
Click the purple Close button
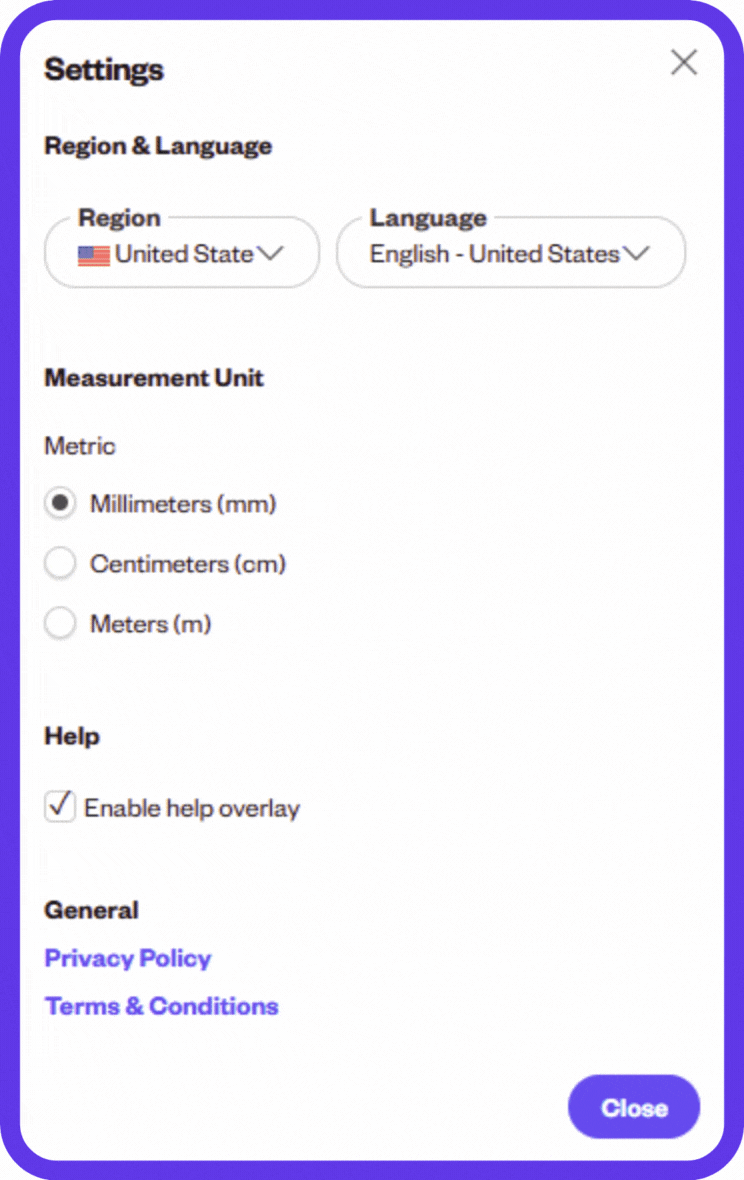point(633,1107)
